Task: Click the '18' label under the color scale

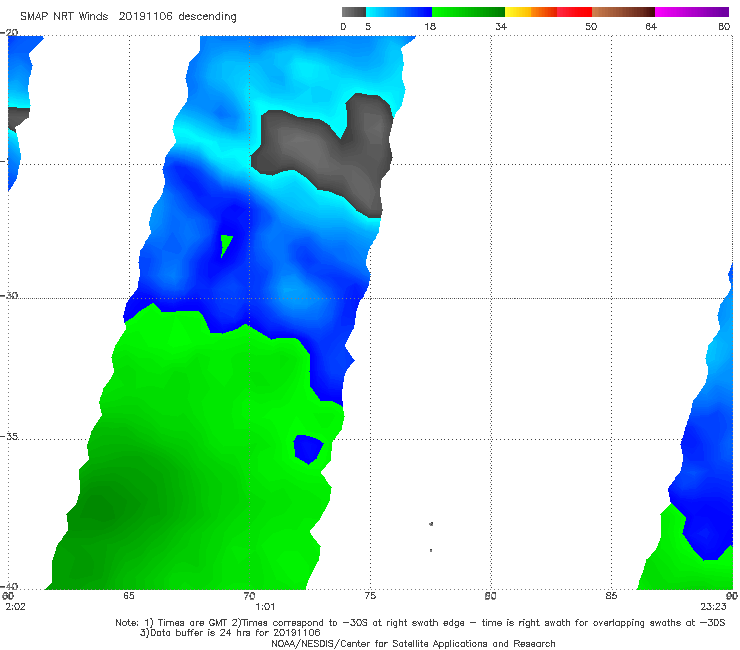Action: tap(430, 26)
